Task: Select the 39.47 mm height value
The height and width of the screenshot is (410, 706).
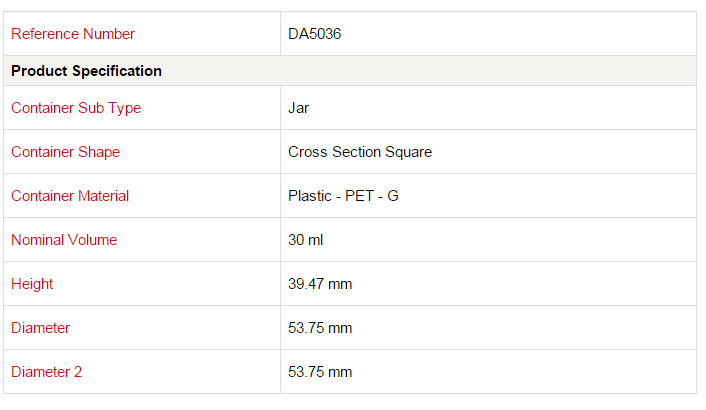Action: tap(320, 284)
